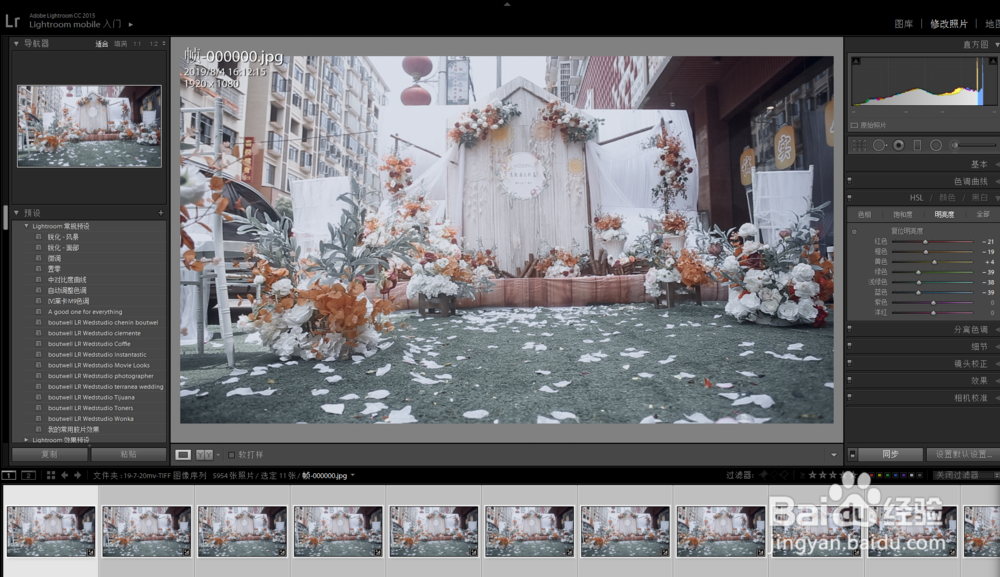Collapse the 直方图 histogram panel
1000x577 pixels.
tap(996, 45)
